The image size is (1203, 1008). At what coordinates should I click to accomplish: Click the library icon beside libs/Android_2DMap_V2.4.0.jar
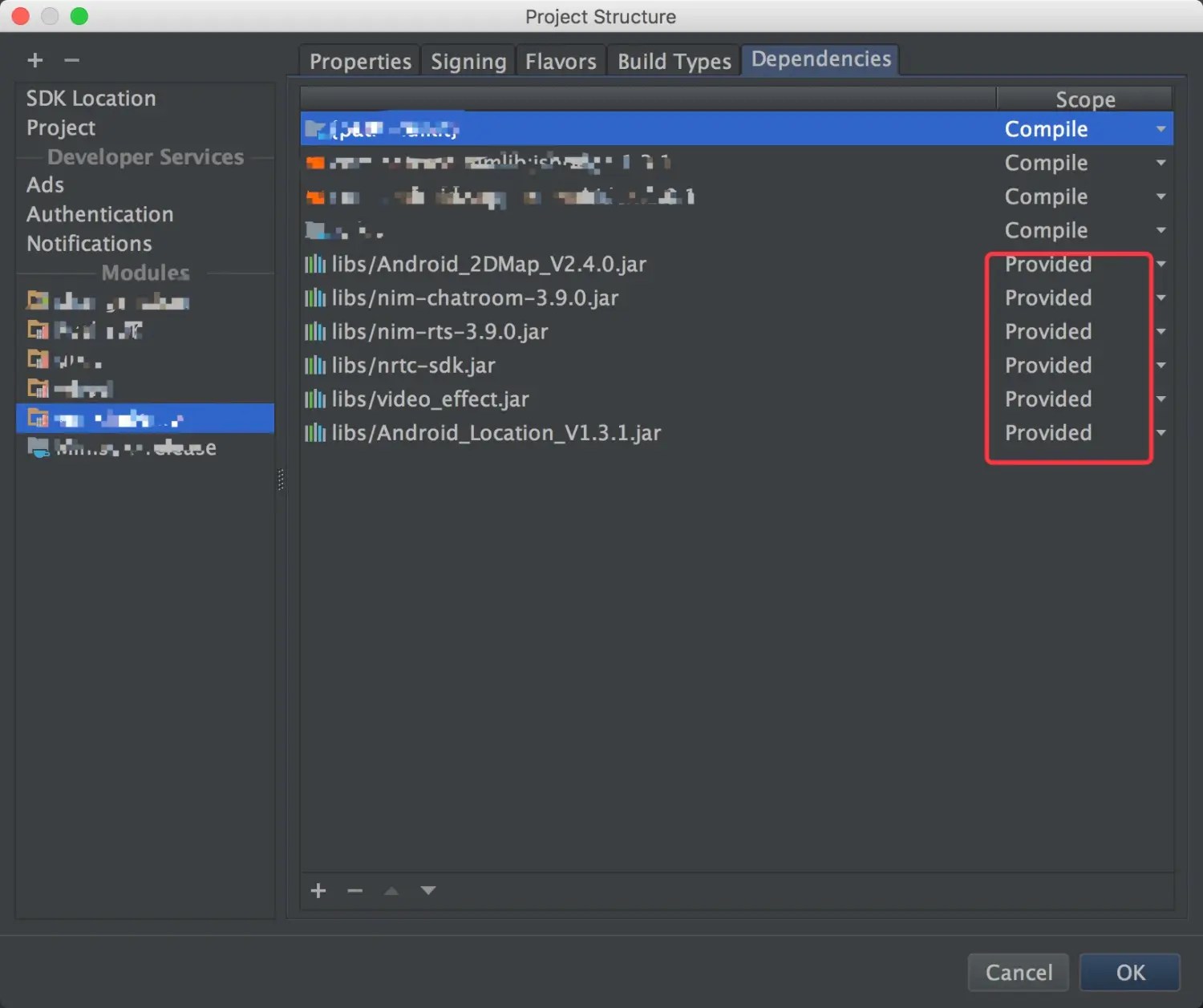tap(315, 264)
